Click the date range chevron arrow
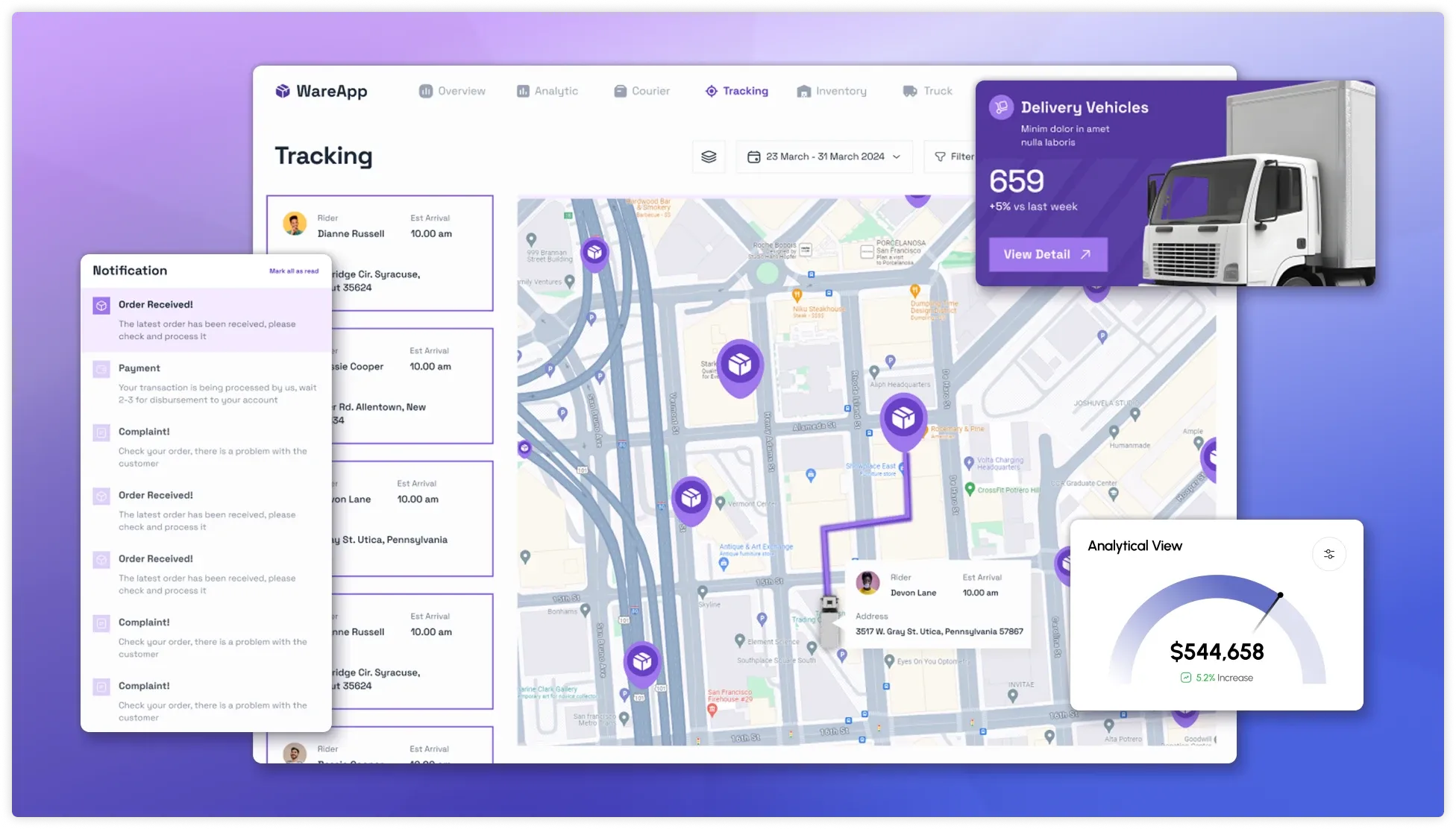1456x829 pixels. tap(897, 157)
